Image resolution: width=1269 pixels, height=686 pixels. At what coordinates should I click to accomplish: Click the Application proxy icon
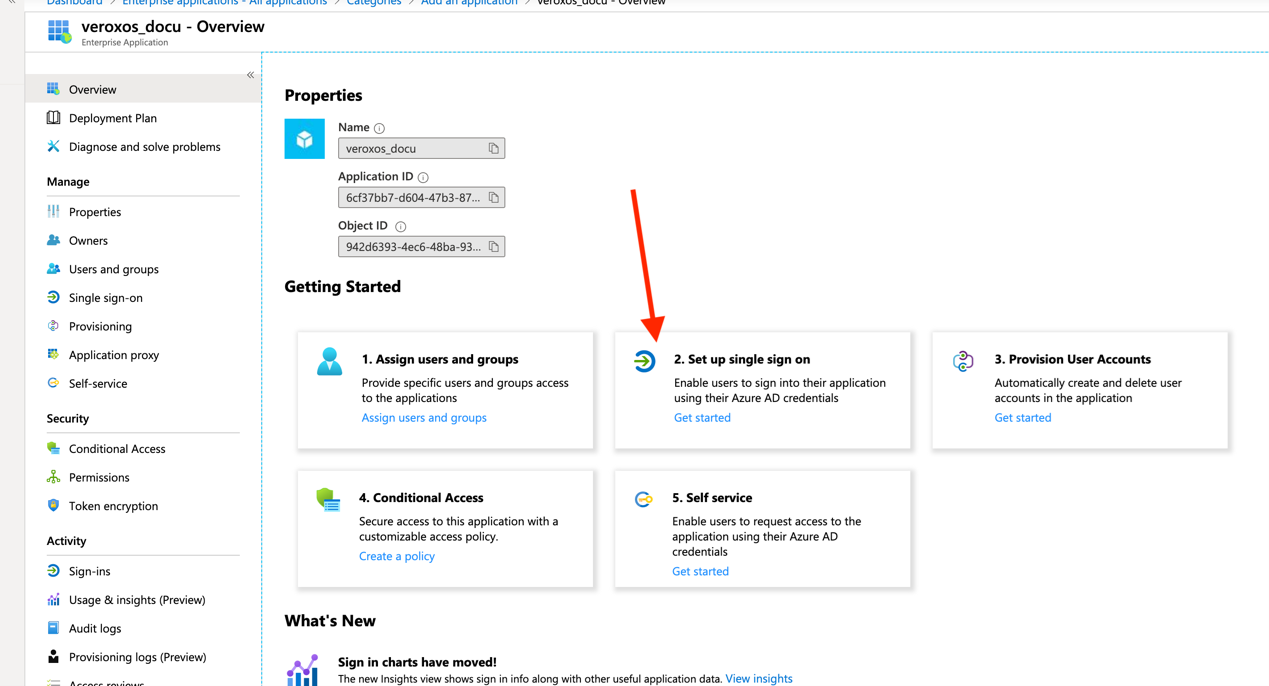tap(54, 355)
